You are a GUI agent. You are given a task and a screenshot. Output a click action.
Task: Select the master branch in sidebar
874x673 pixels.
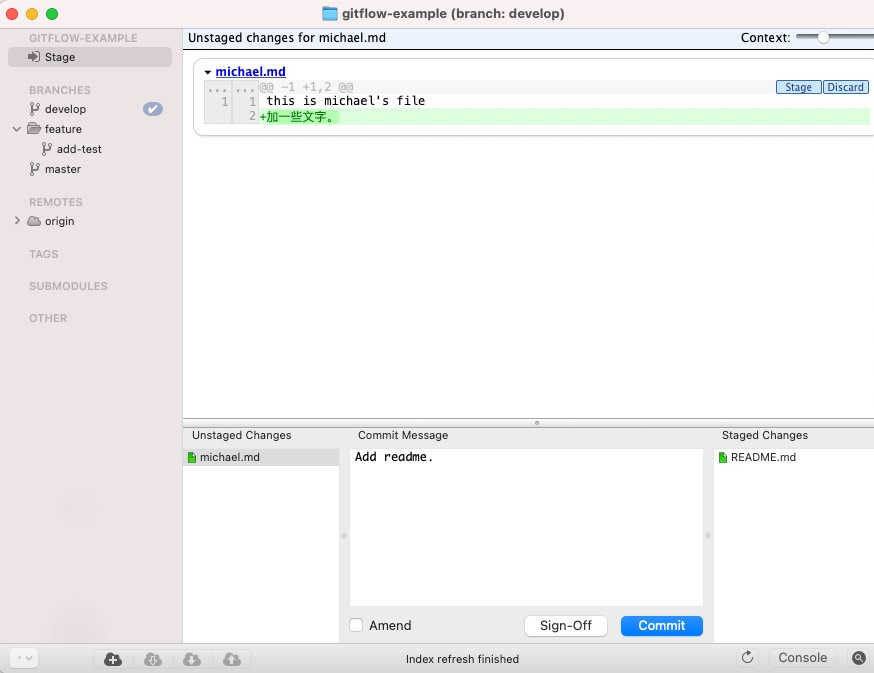tap(62, 169)
